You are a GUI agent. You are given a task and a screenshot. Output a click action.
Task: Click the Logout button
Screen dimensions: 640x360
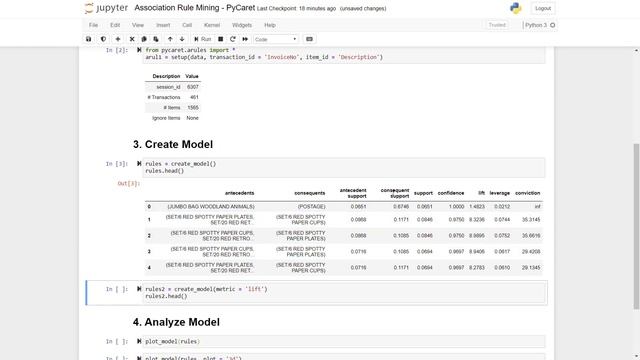[543, 8]
